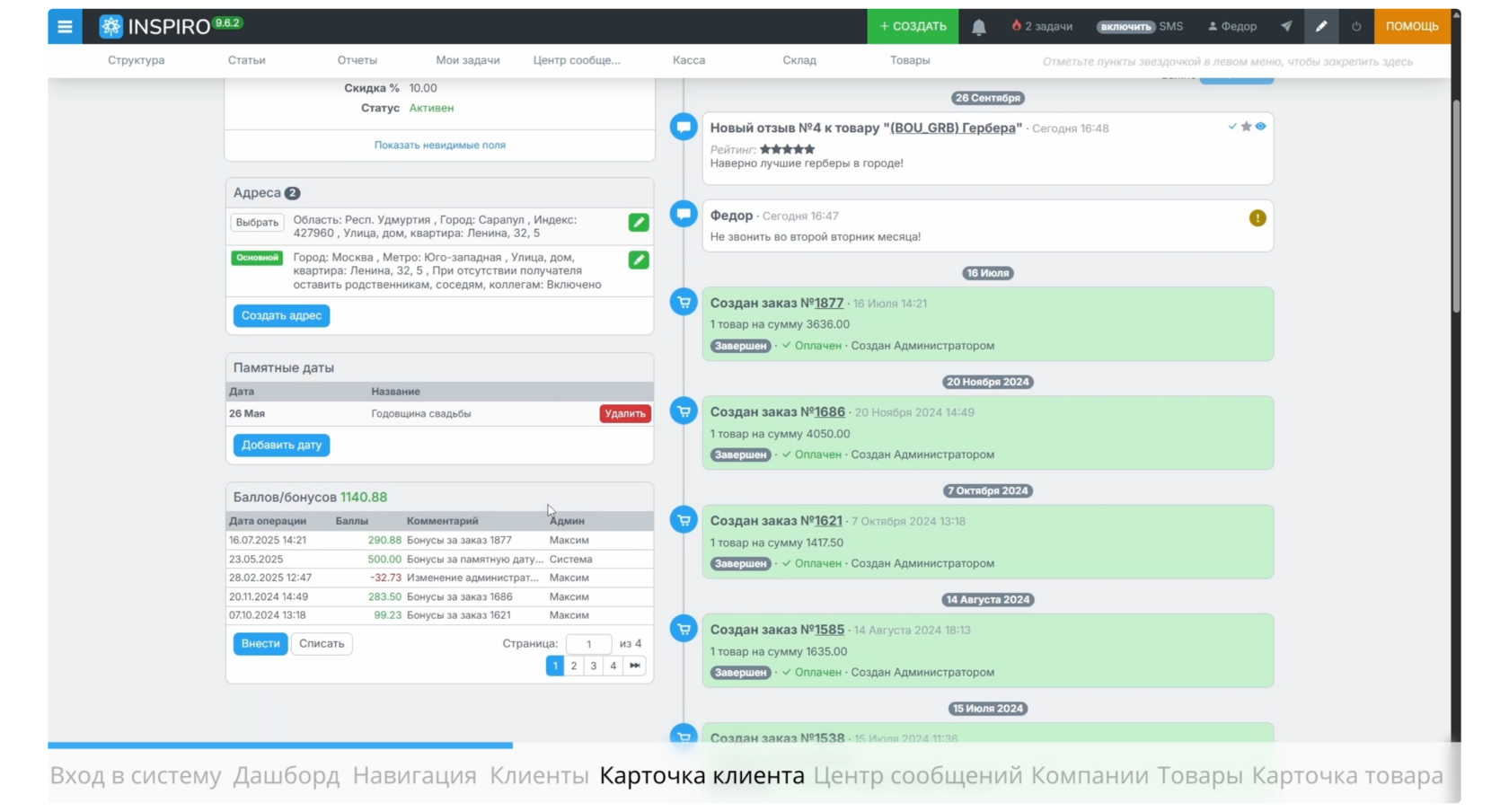Click Внести to add bonus points

(x=260, y=643)
